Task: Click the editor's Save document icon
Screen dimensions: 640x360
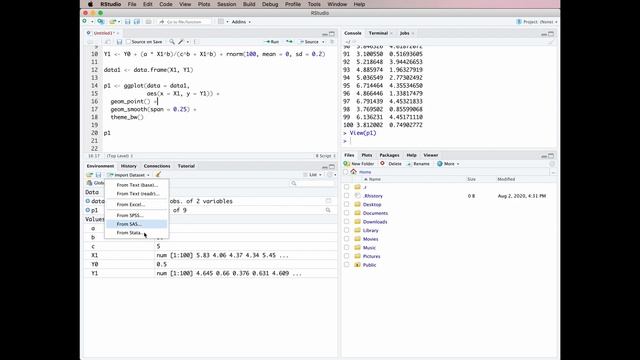Action: (x=119, y=42)
